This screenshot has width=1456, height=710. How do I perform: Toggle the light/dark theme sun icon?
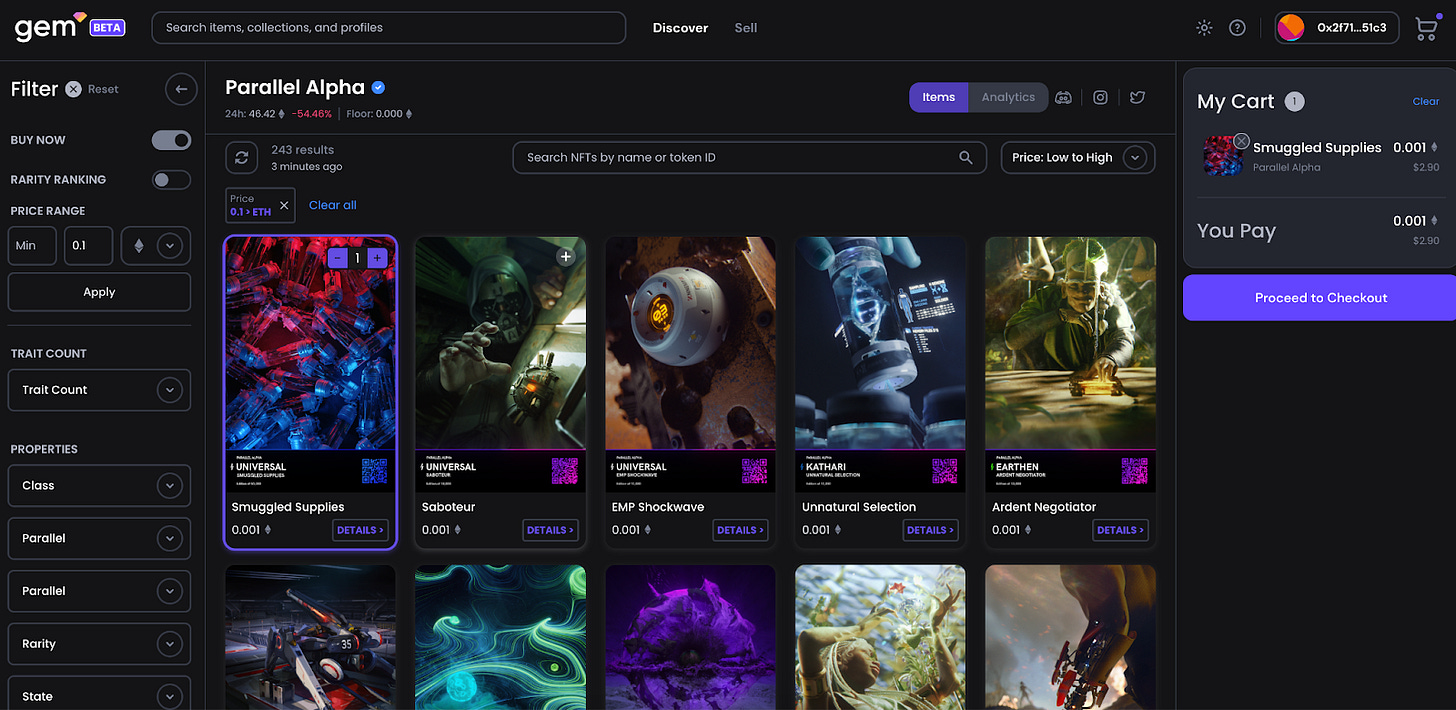coord(1204,28)
